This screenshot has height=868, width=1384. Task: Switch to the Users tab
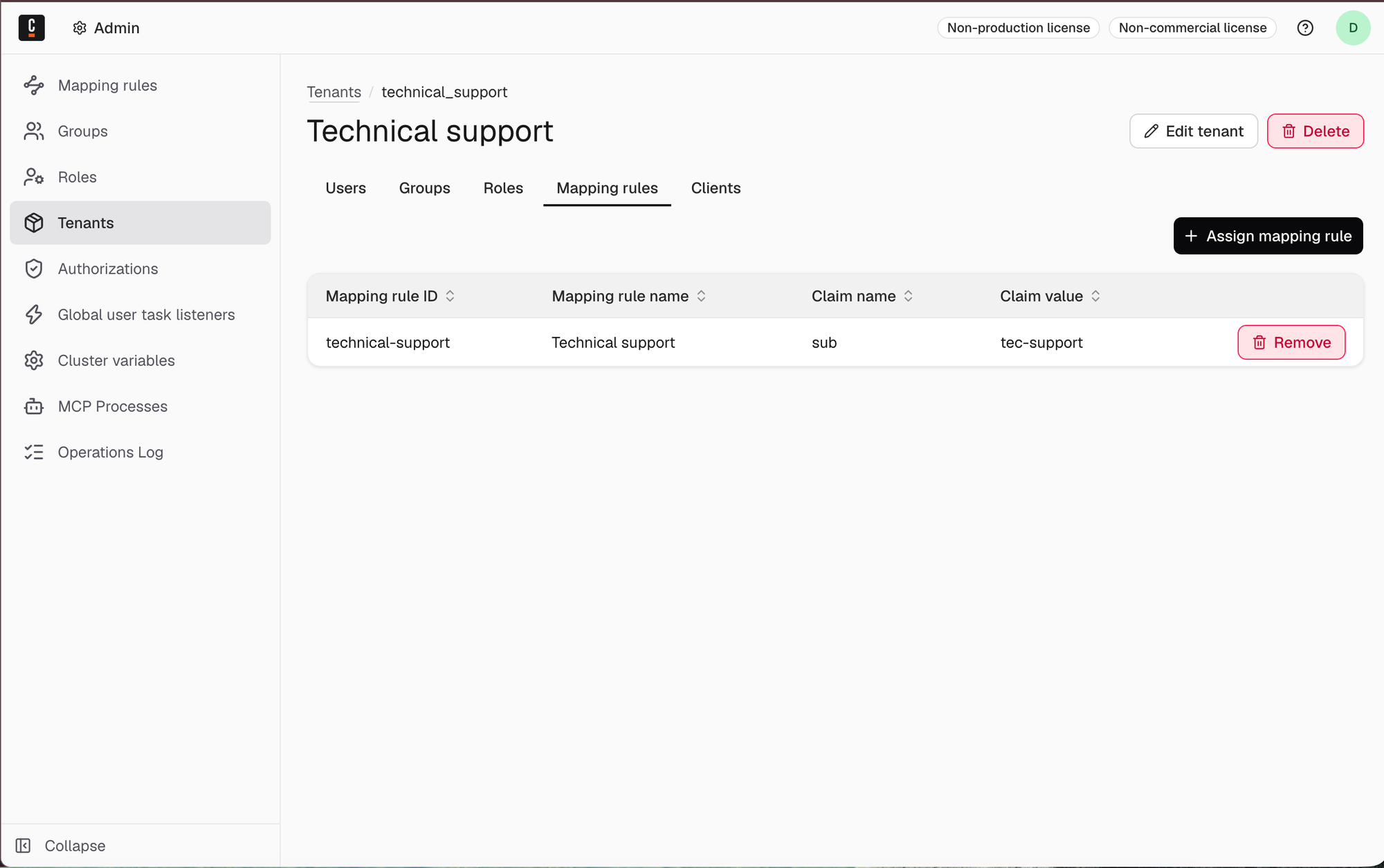click(345, 188)
